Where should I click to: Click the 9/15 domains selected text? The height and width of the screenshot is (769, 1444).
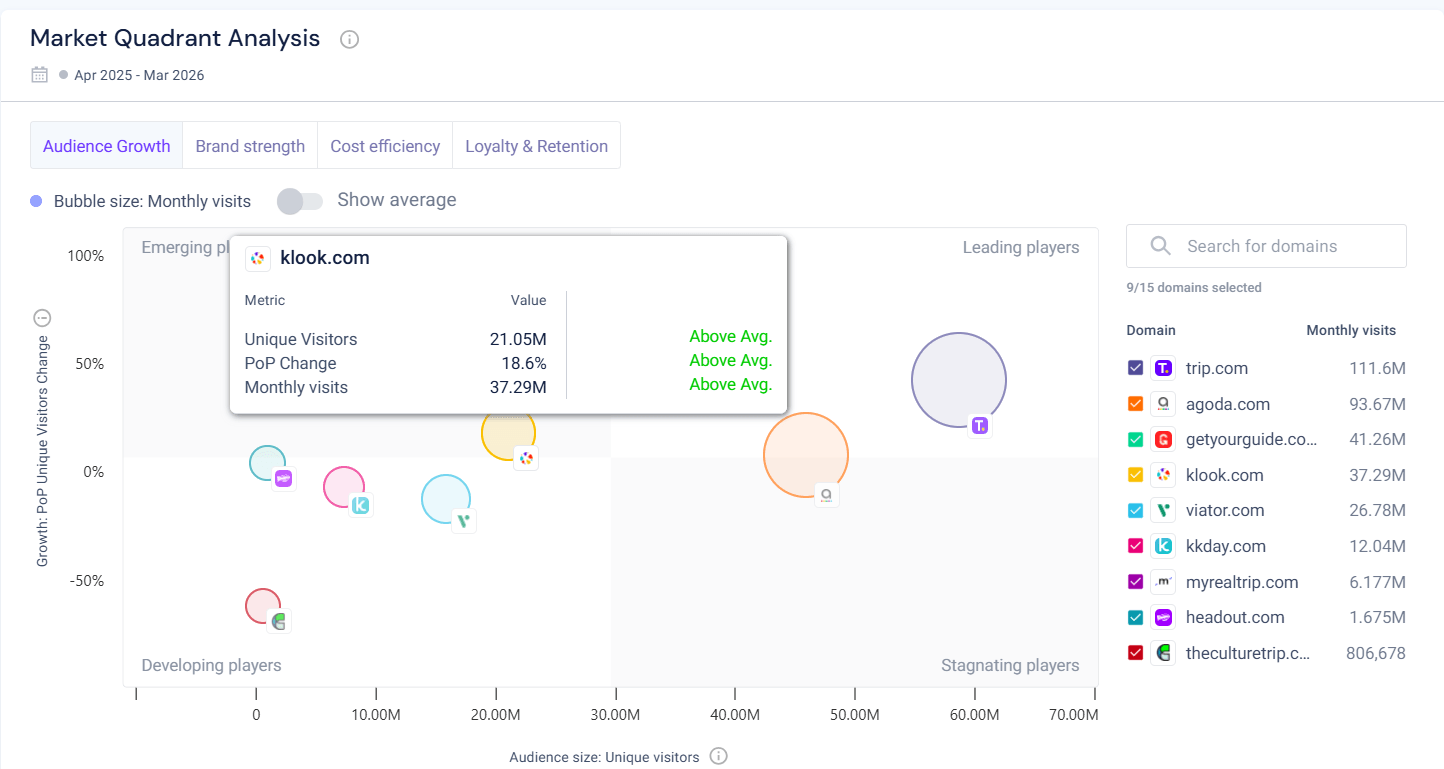tap(1194, 288)
